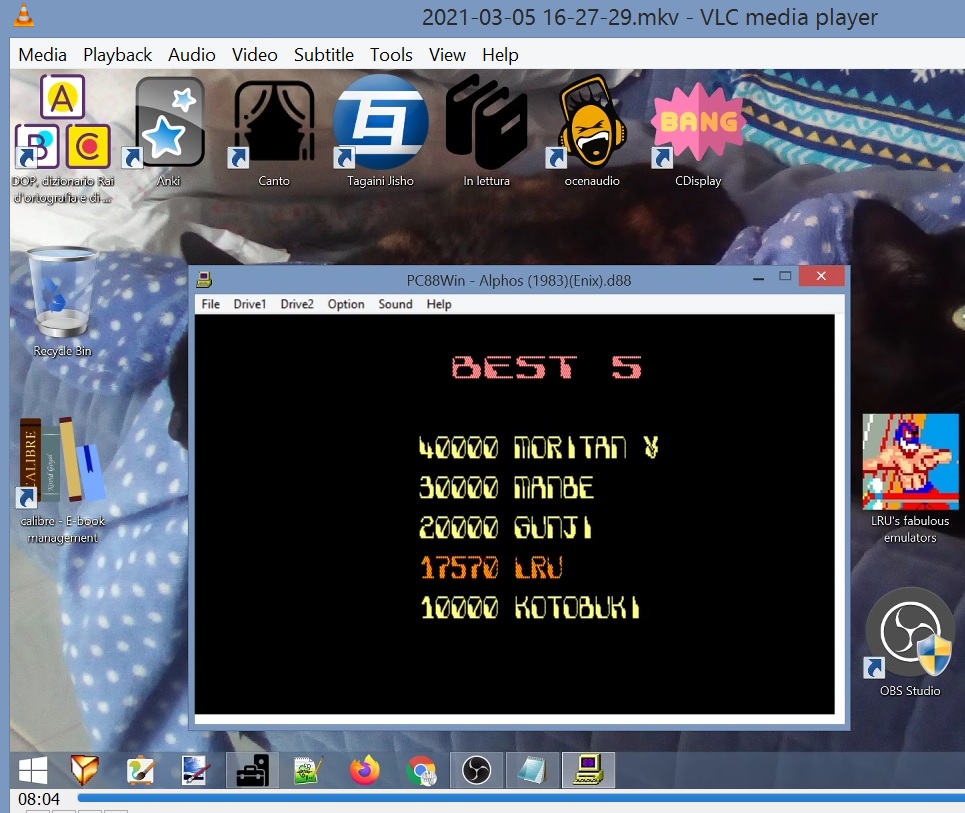Viewport: 965px width, 813px height.
Task: Open the Playback menu
Action: pos(117,55)
